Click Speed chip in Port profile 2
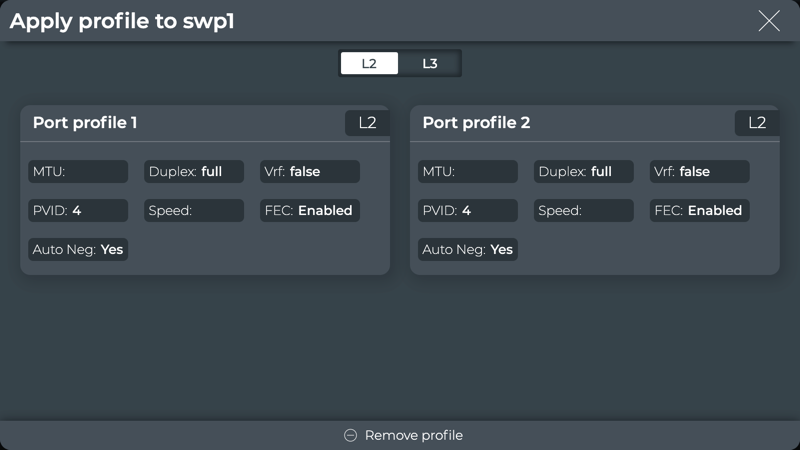Viewport: 800px width, 450px height. pos(584,210)
